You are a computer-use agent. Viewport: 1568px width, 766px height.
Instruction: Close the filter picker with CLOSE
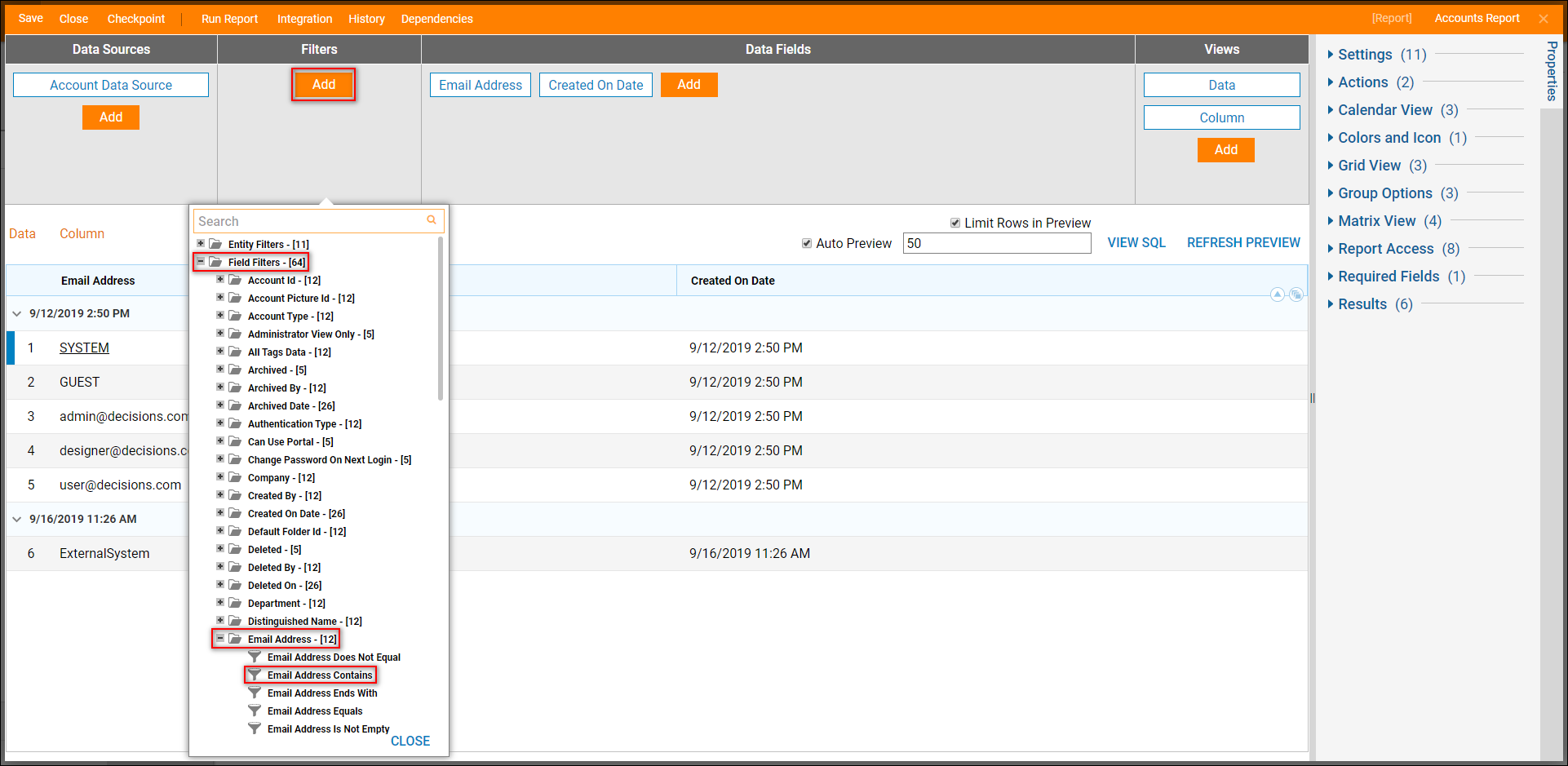pos(410,741)
